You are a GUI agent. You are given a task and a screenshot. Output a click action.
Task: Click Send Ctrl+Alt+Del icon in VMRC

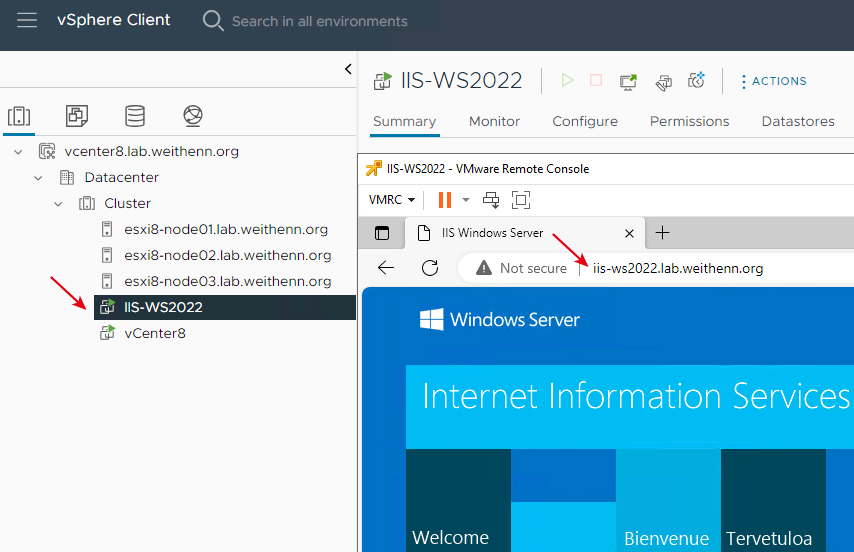pos(491,200)
